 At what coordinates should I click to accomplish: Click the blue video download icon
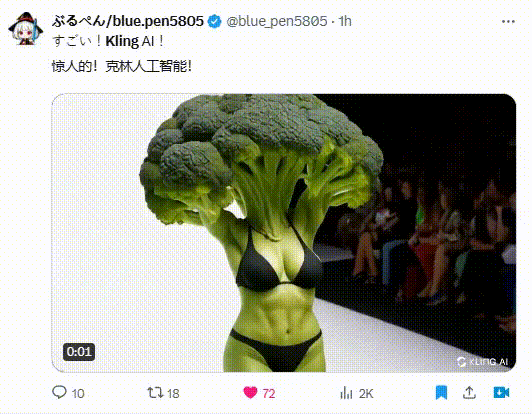pos(501,393)
